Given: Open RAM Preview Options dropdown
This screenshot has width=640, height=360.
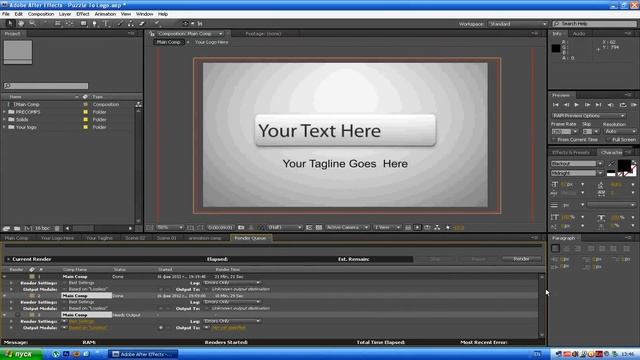Looking at the screenshot, I should (x=588, y=116).
